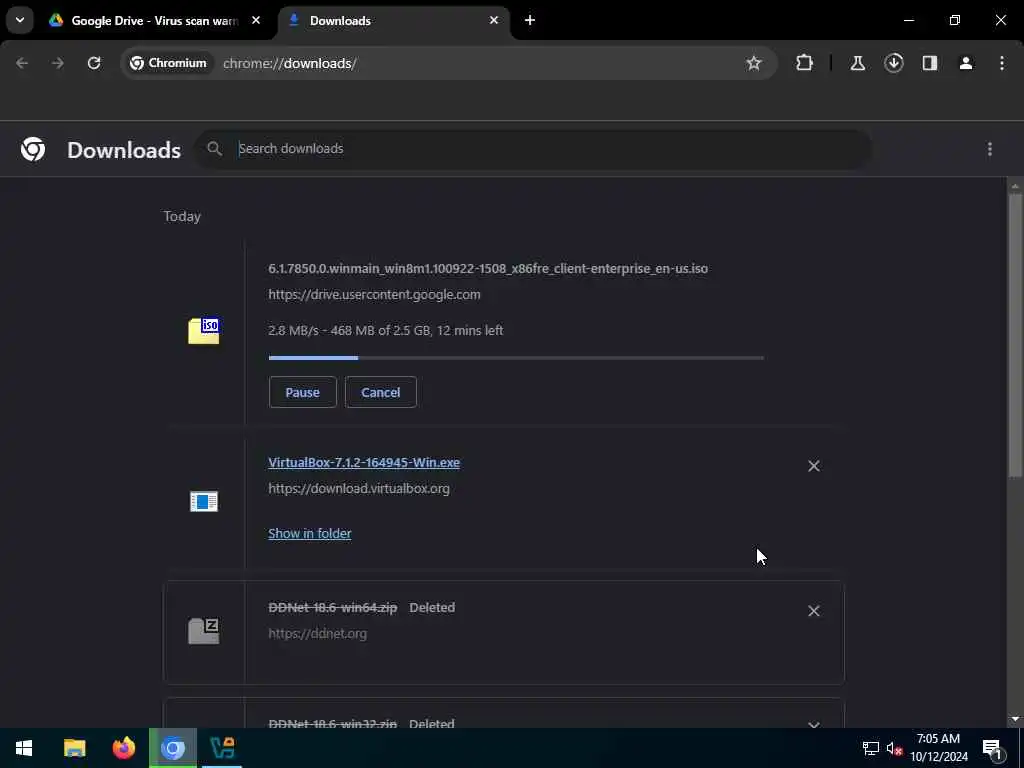Pause the ISO download
The width and height of the screenshot is (1024, 768).
click(x=302, y=392)
